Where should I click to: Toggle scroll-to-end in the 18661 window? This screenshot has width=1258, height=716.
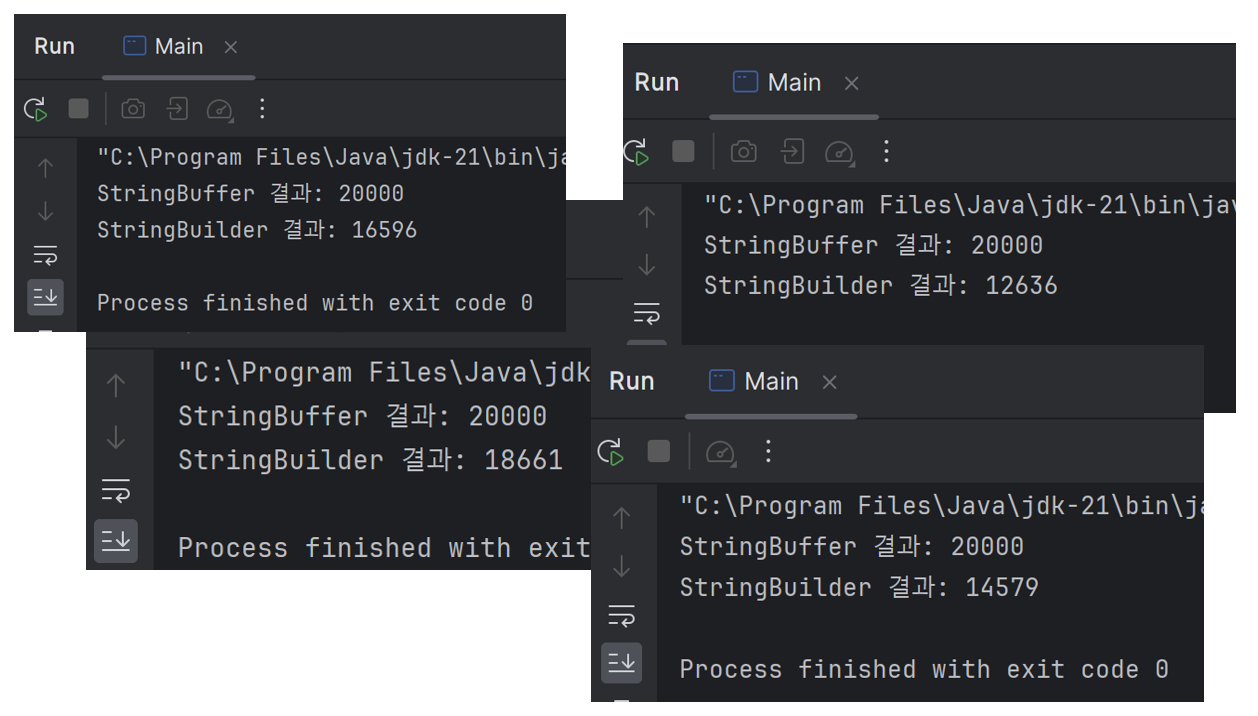pyautogui.click(x=116, y=541)
